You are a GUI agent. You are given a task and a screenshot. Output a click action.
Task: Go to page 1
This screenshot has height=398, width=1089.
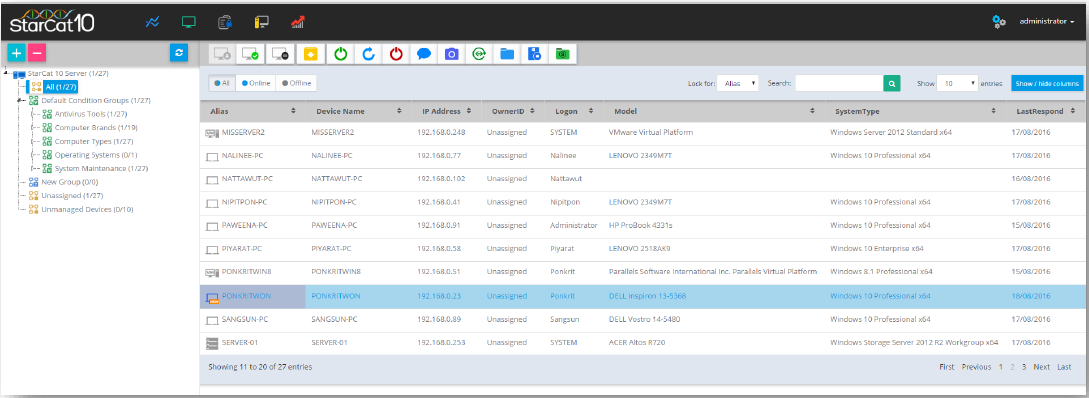pos(1001,367)
